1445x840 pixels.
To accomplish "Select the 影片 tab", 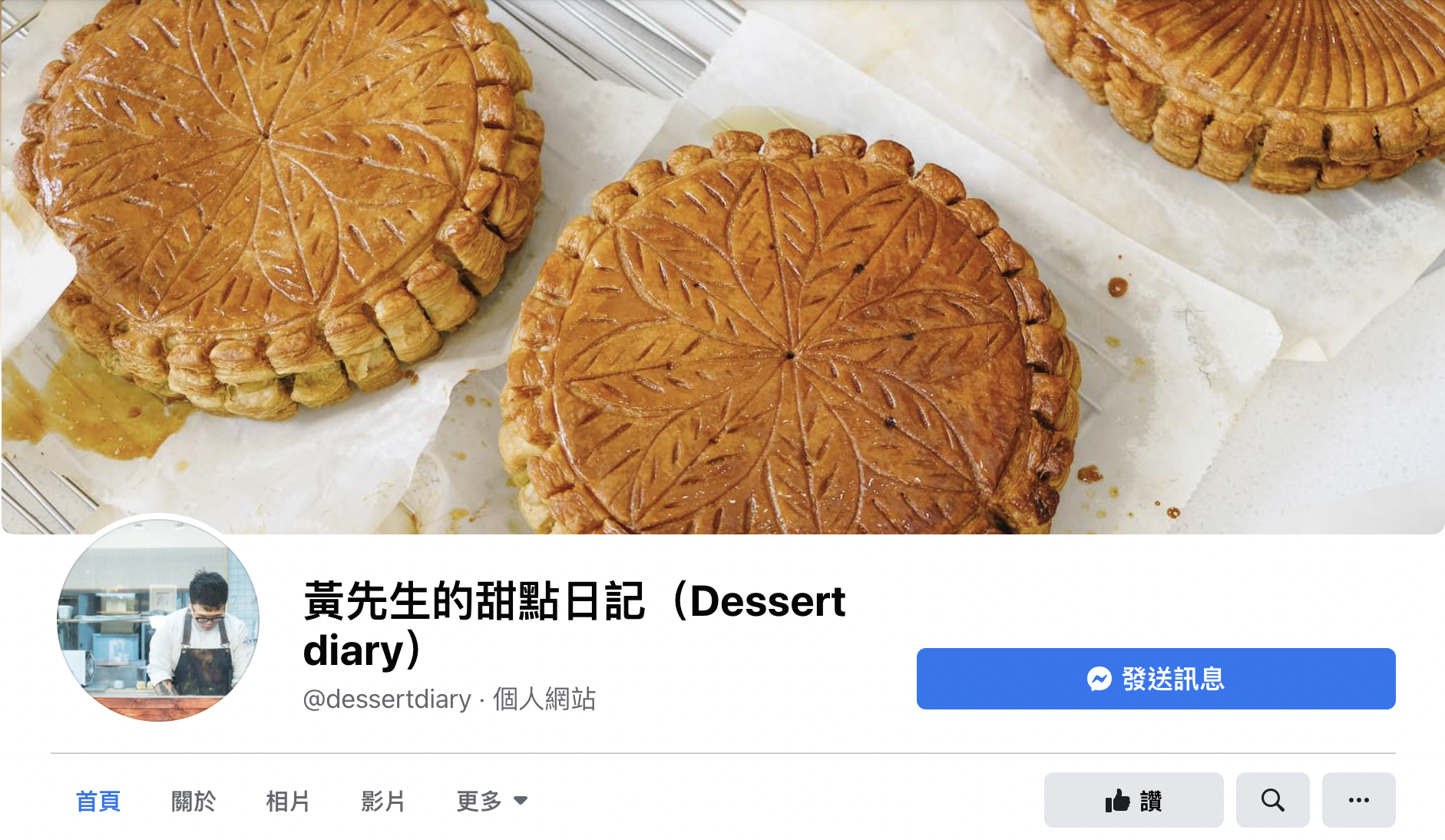I will [383, 801].
